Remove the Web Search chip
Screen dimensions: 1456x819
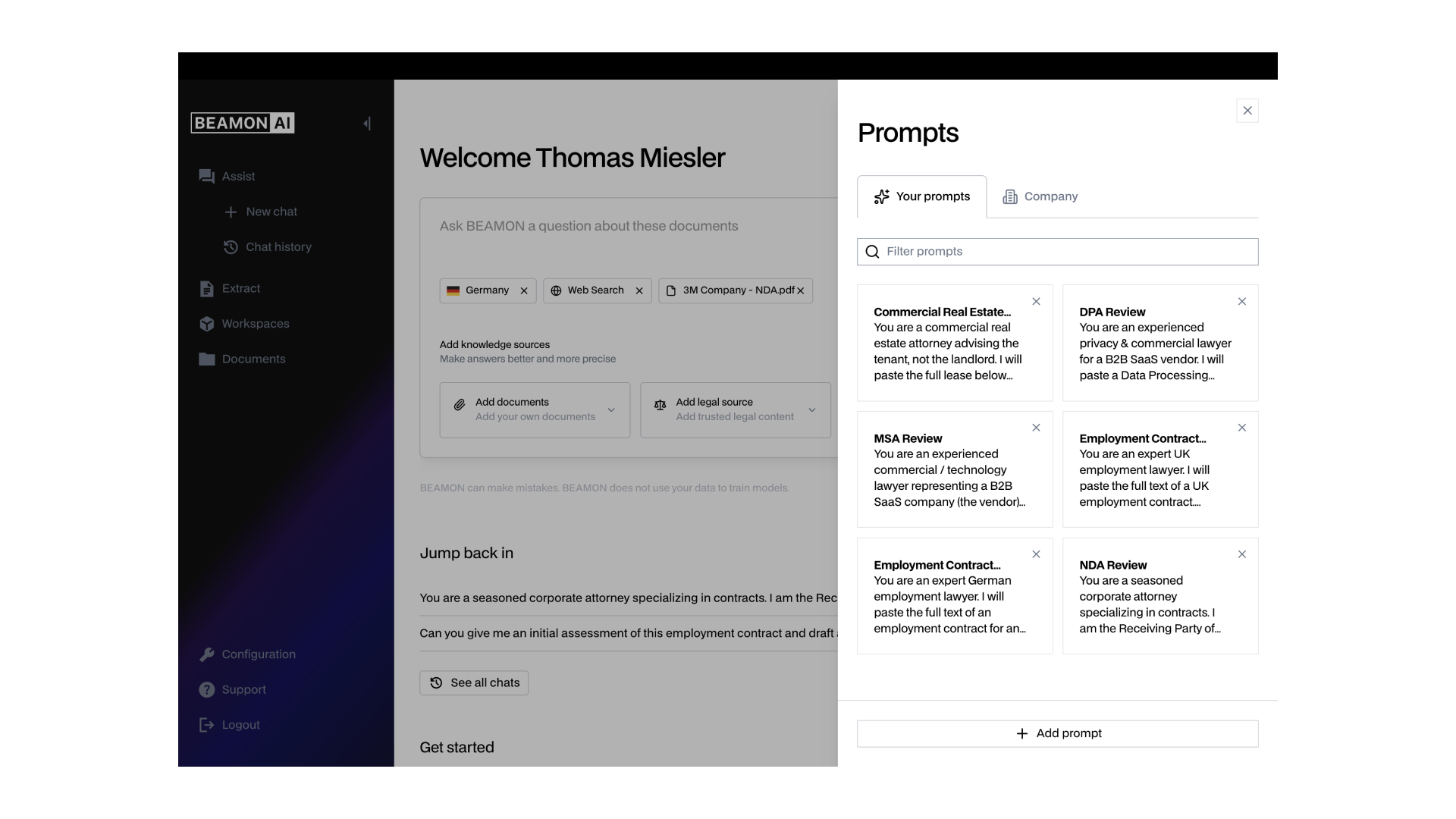point(639,290)
